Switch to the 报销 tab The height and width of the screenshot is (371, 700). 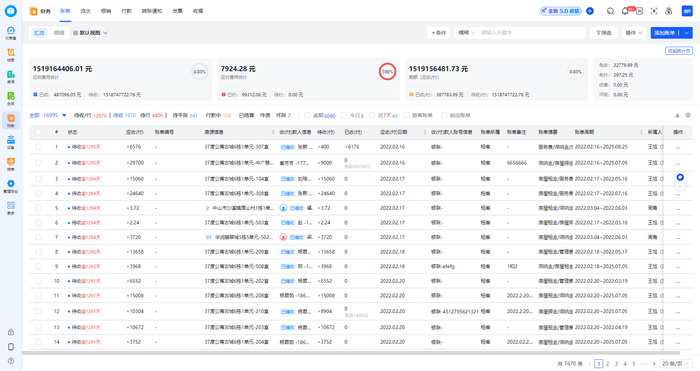pyautogui.click(x=106, y=11)
